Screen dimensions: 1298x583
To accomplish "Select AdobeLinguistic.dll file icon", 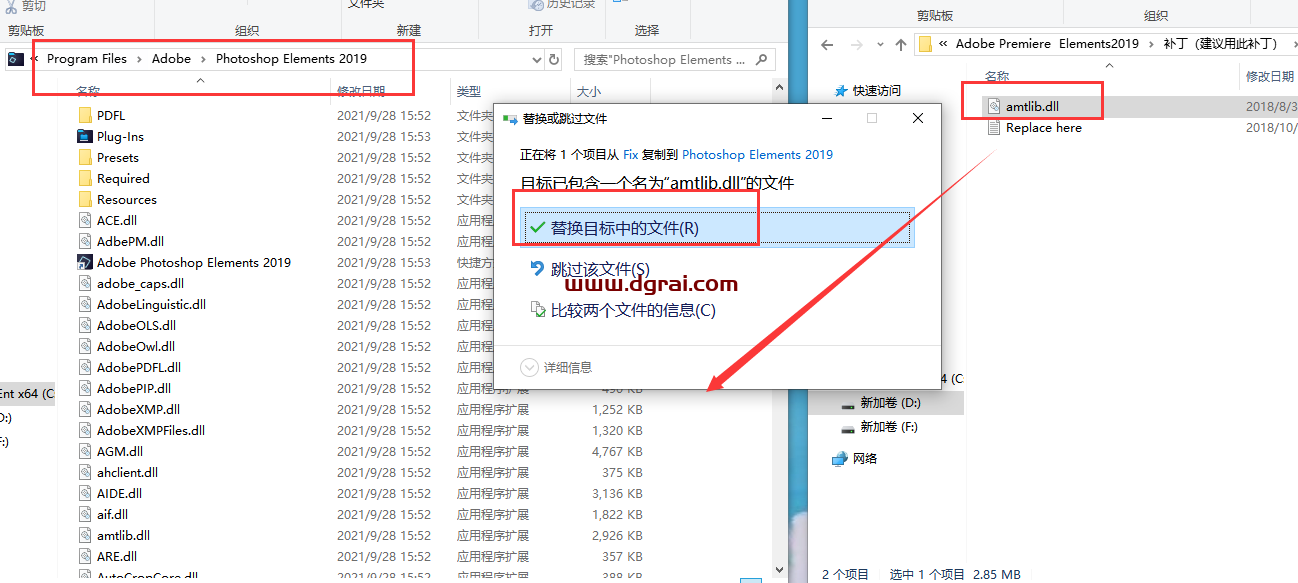I will 85,305.
